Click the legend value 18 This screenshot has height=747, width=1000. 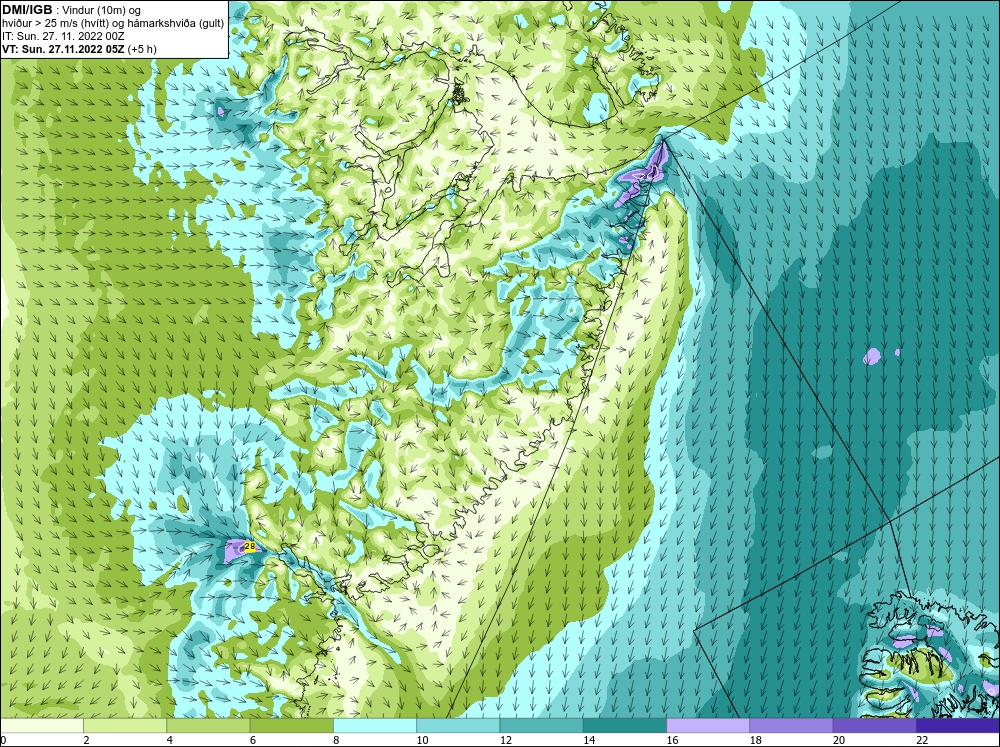756,740
